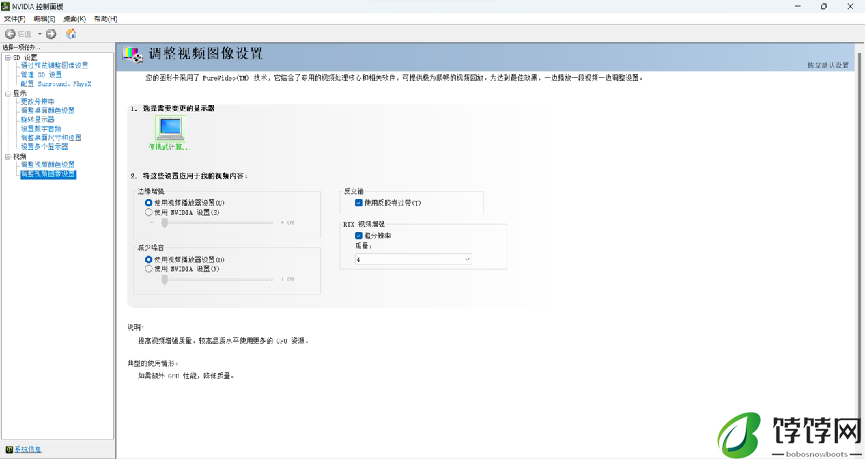This screenshot has height=459, width=865.
Task: Select edge enhancement 使用视频播放器设置 radio
Action: point(148,203)
